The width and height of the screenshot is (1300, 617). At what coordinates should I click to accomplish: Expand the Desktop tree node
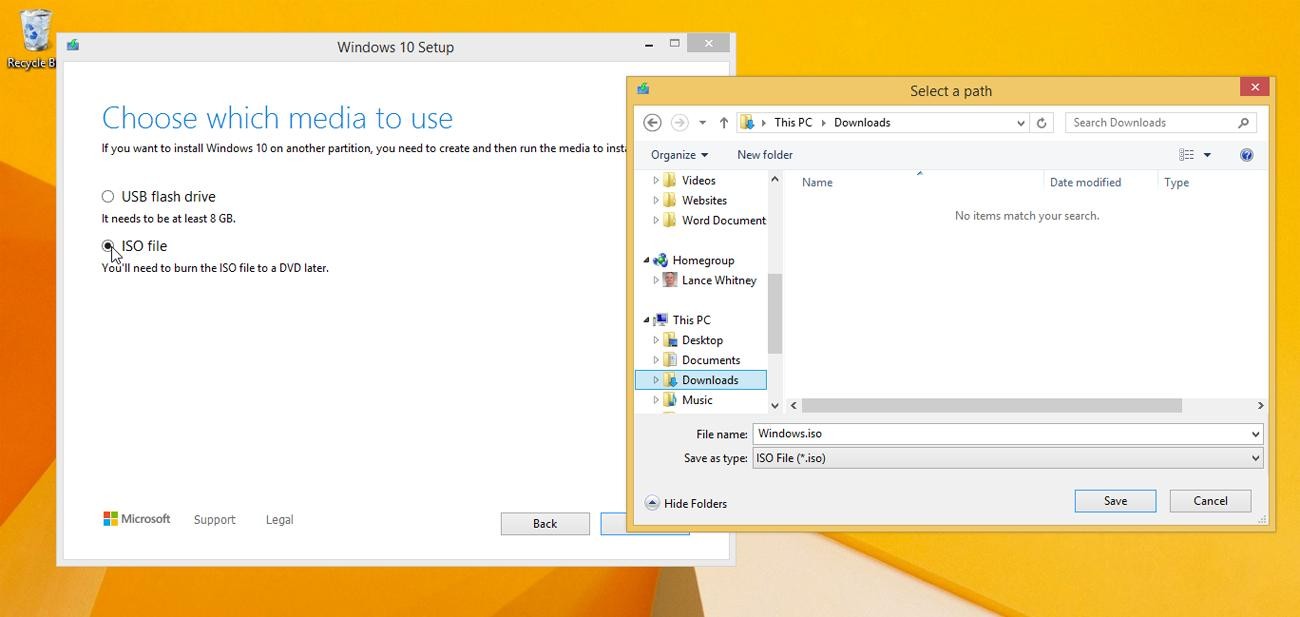[x=656, y=341]
